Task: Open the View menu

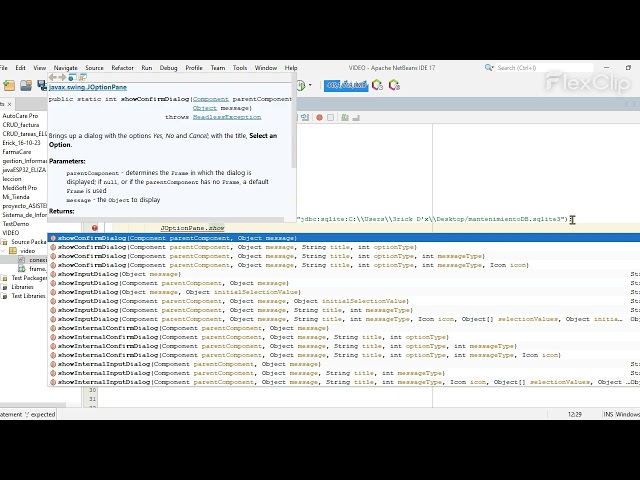Action: point(40,68)
